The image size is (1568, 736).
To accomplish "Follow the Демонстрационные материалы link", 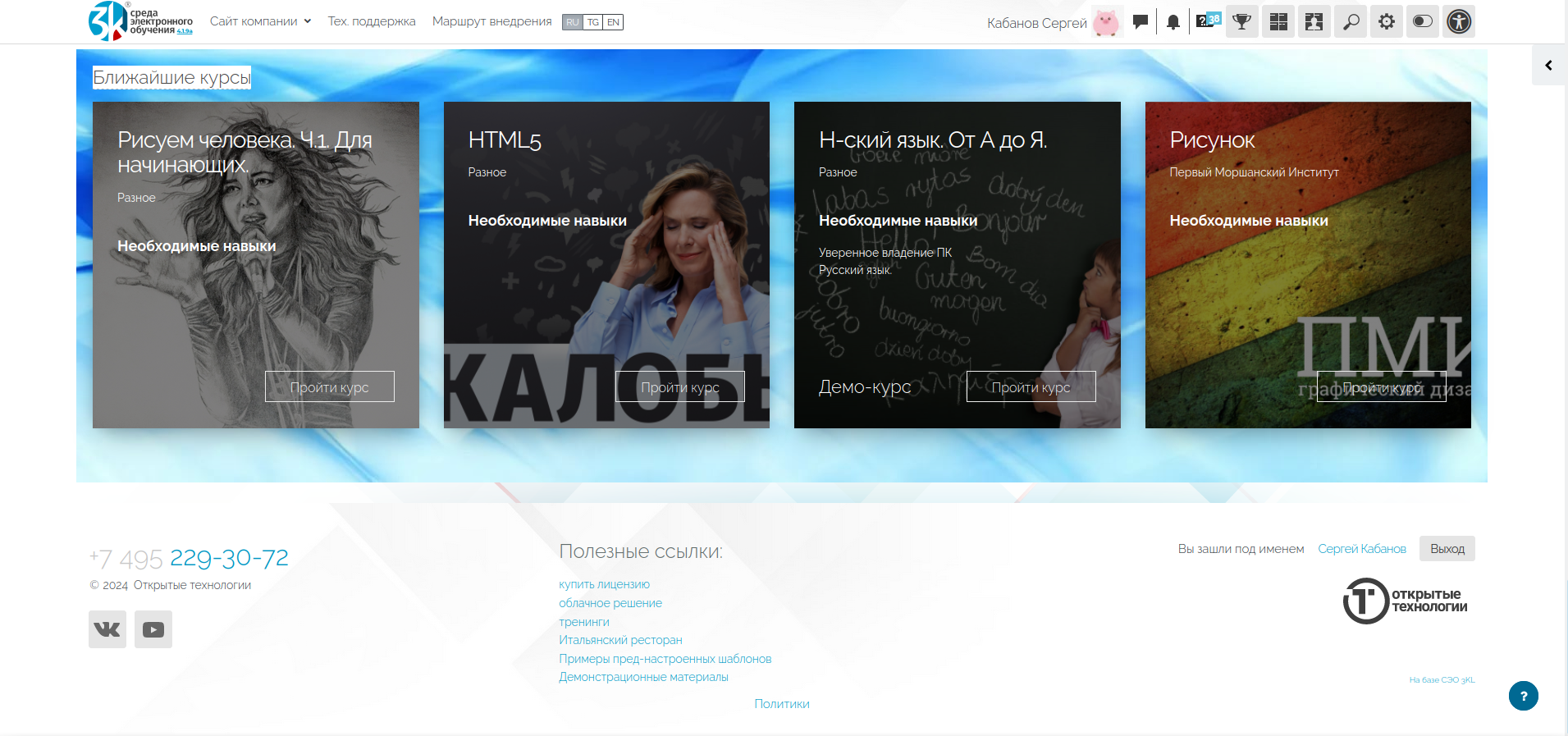I will pos(643,677).
